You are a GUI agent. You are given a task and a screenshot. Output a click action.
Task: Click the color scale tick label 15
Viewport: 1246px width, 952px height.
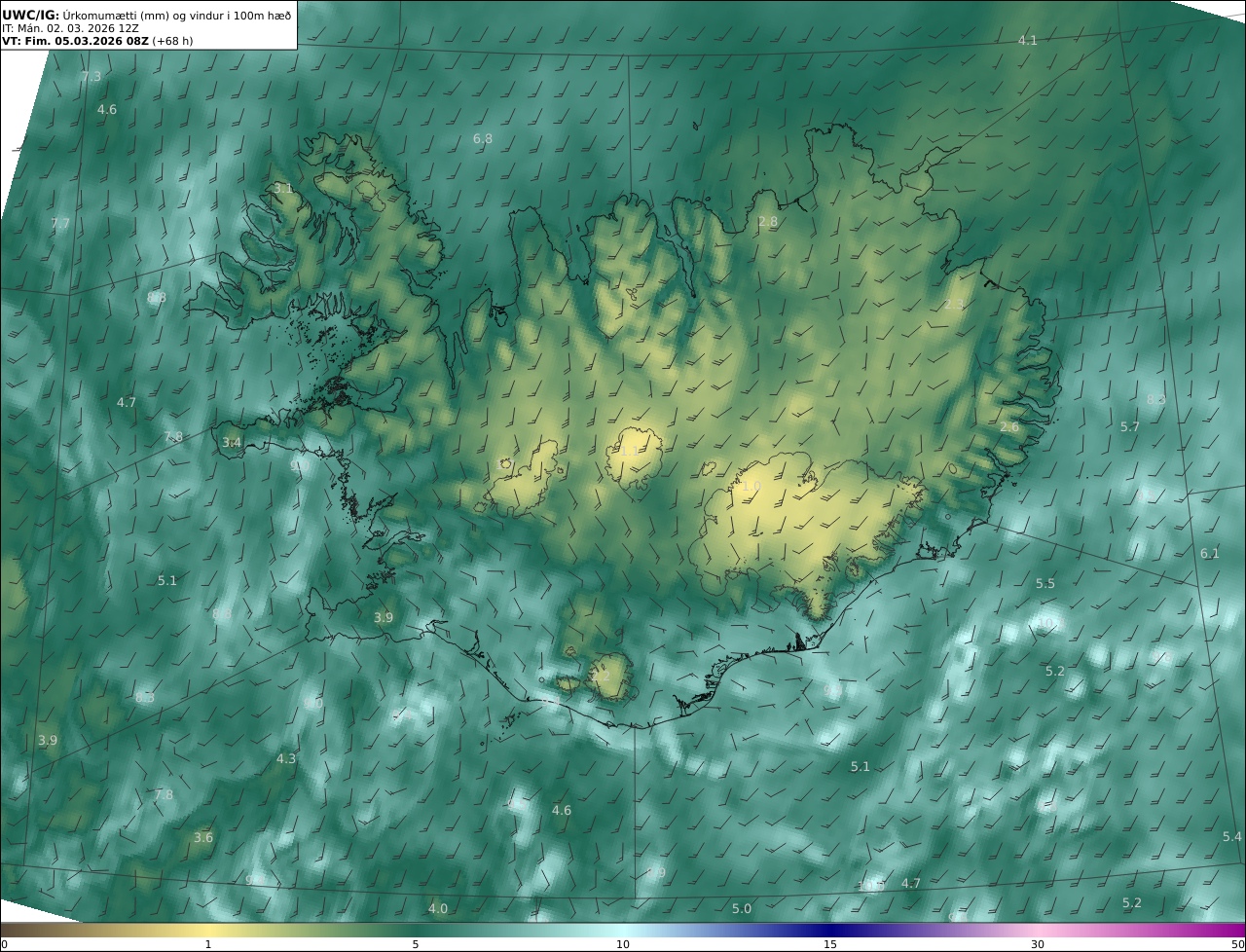click(830, 944)
